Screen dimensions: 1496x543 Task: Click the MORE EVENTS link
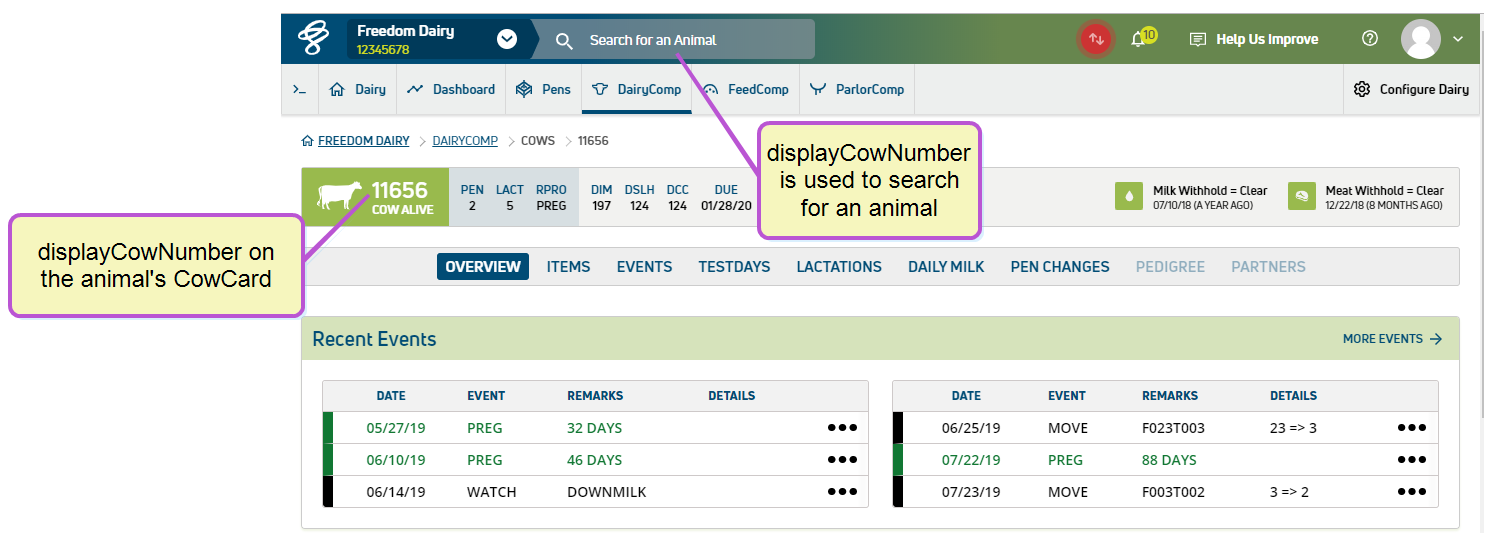[1392, 339]
